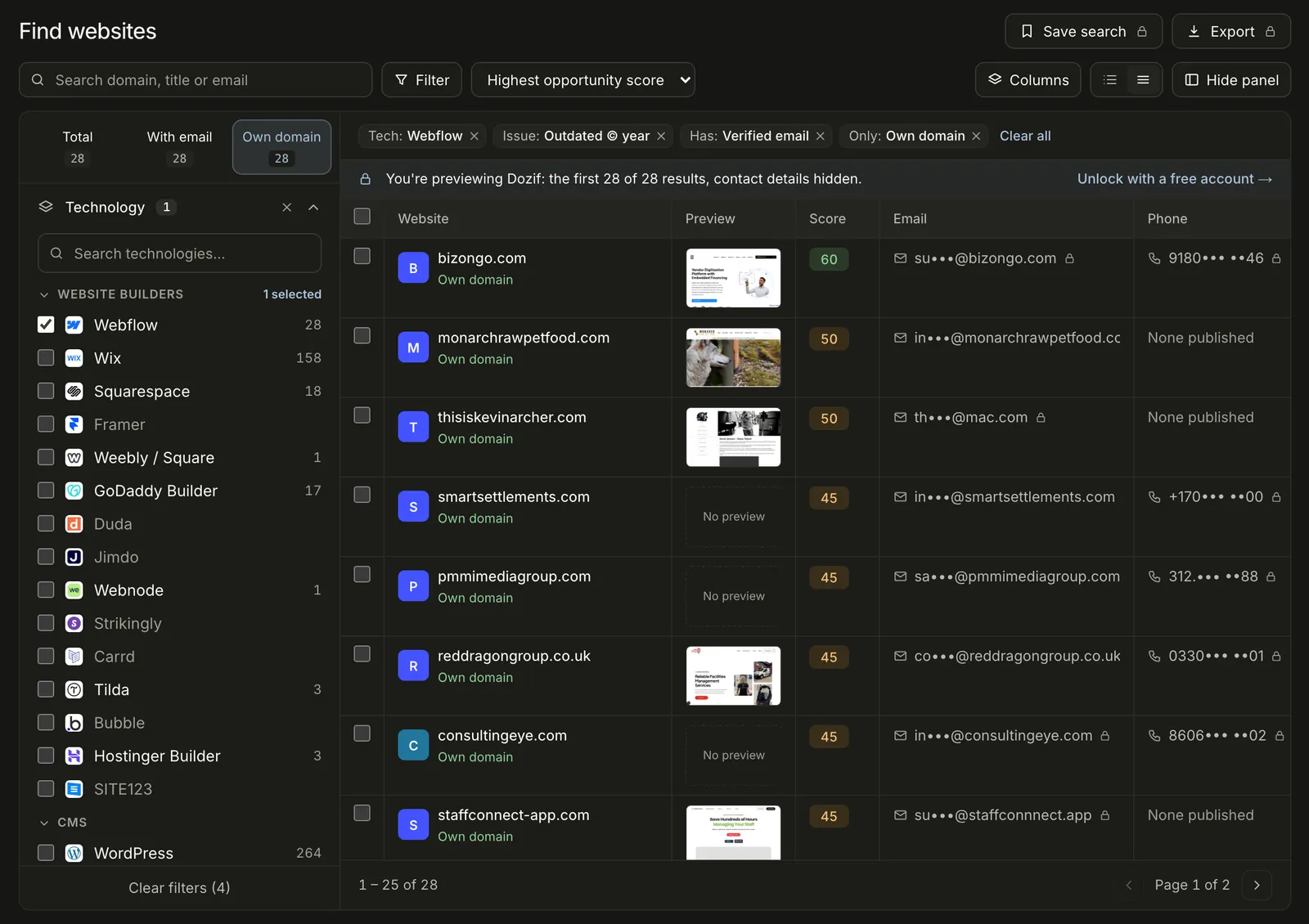Tick the WordPress CMS checkbox
The image size is (1309, 924).
(46, 853)
